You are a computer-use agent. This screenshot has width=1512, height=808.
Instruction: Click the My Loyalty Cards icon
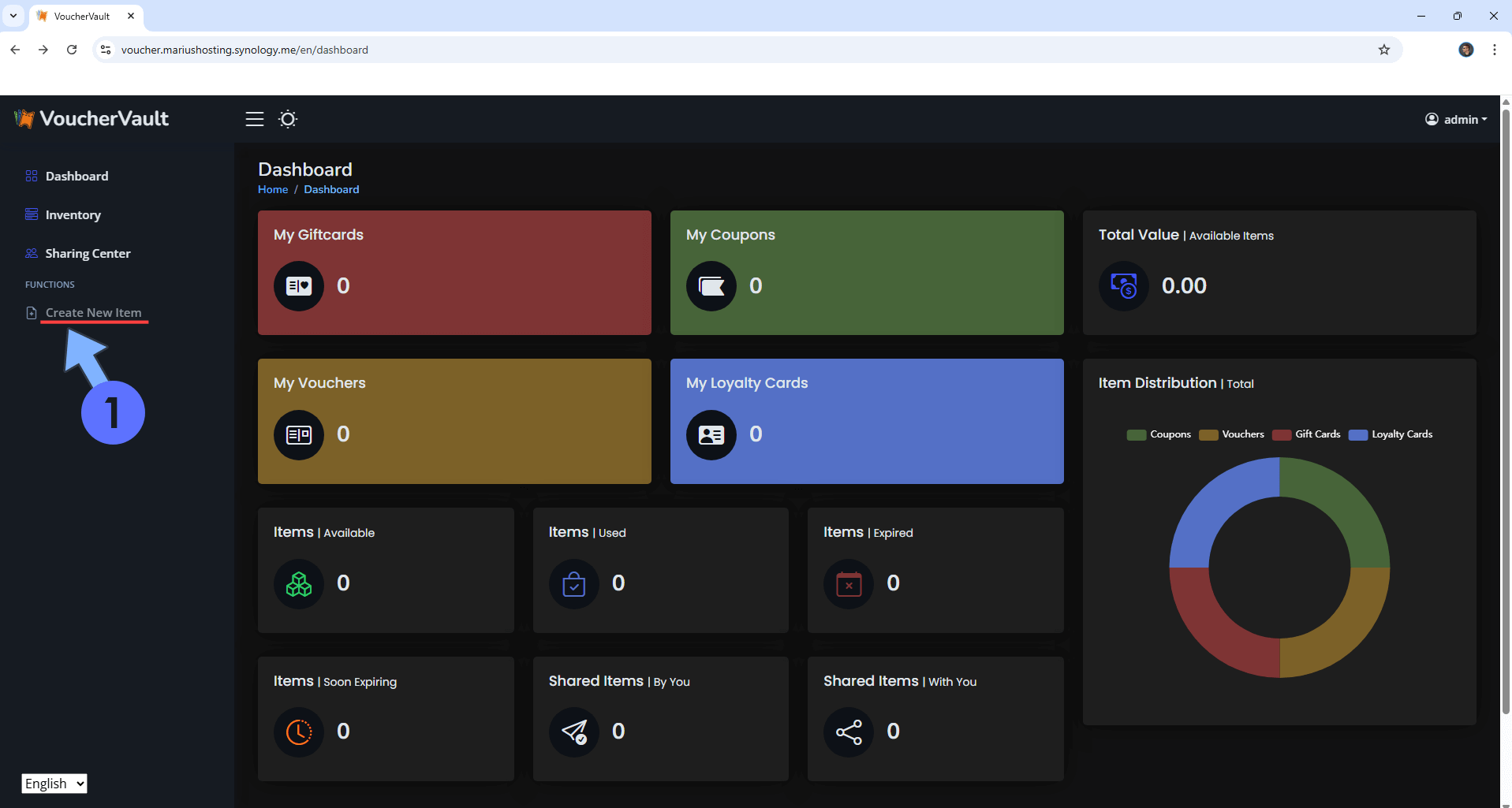coord(711,434)
